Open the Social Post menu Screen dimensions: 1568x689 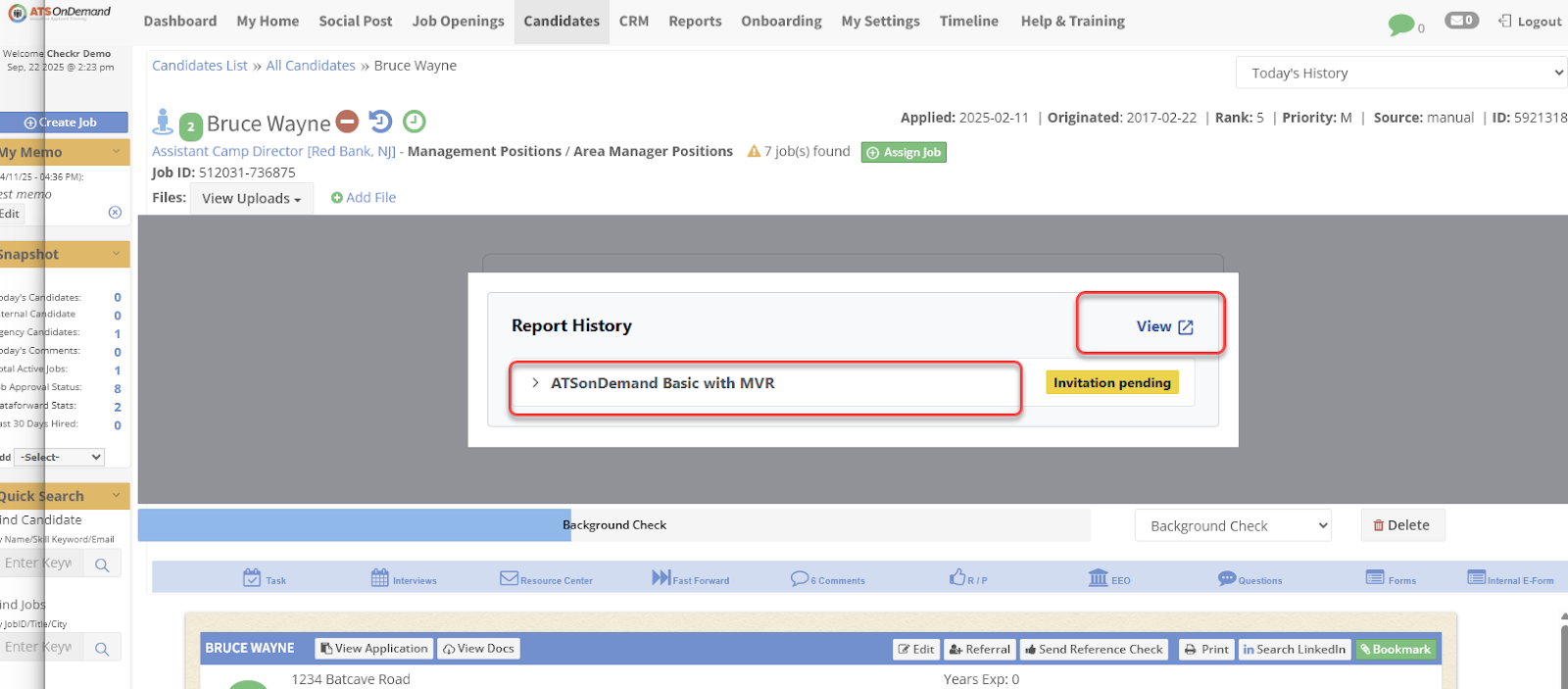click(x=355, y=21)
